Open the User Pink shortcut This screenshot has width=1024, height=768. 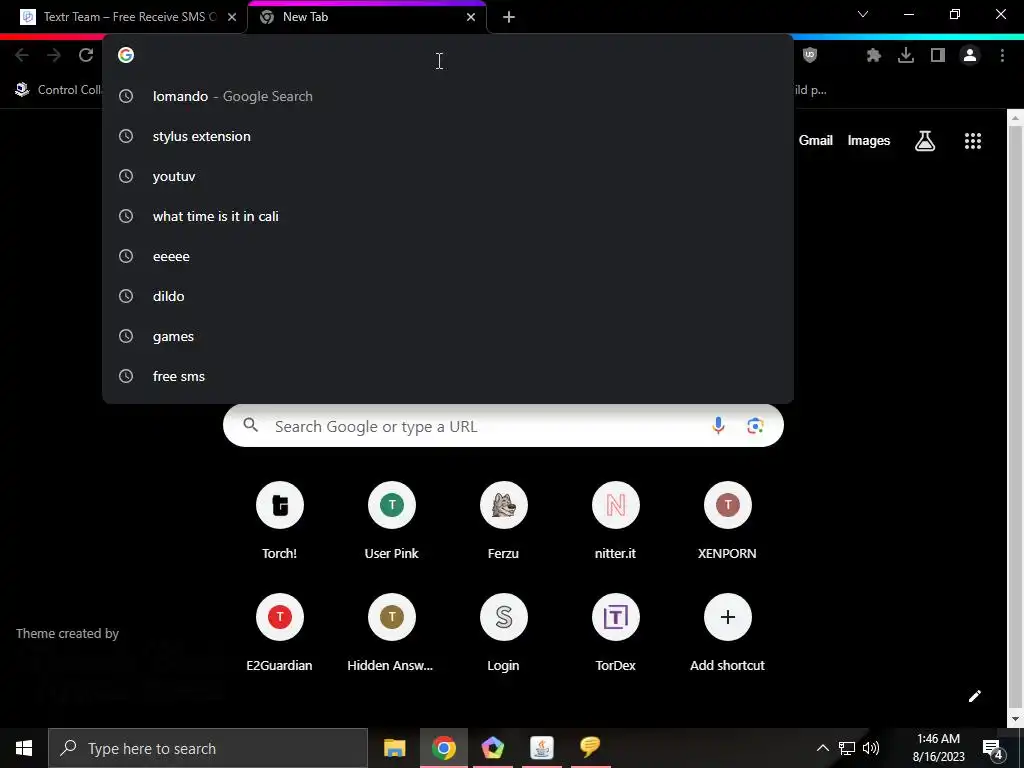point(391,520)
